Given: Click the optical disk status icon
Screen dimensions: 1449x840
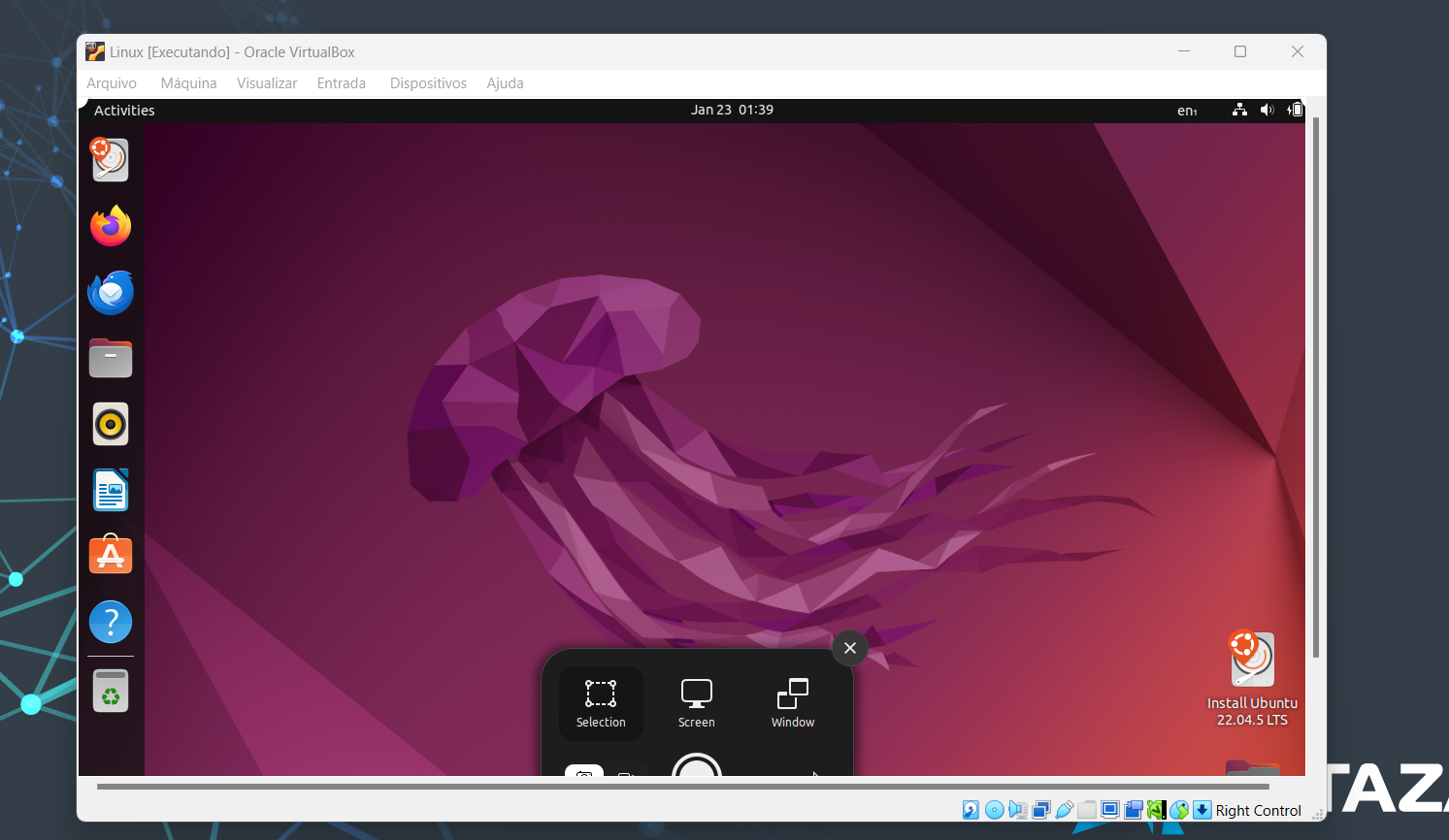Looking at the screenshot, I should pos(994,810).
